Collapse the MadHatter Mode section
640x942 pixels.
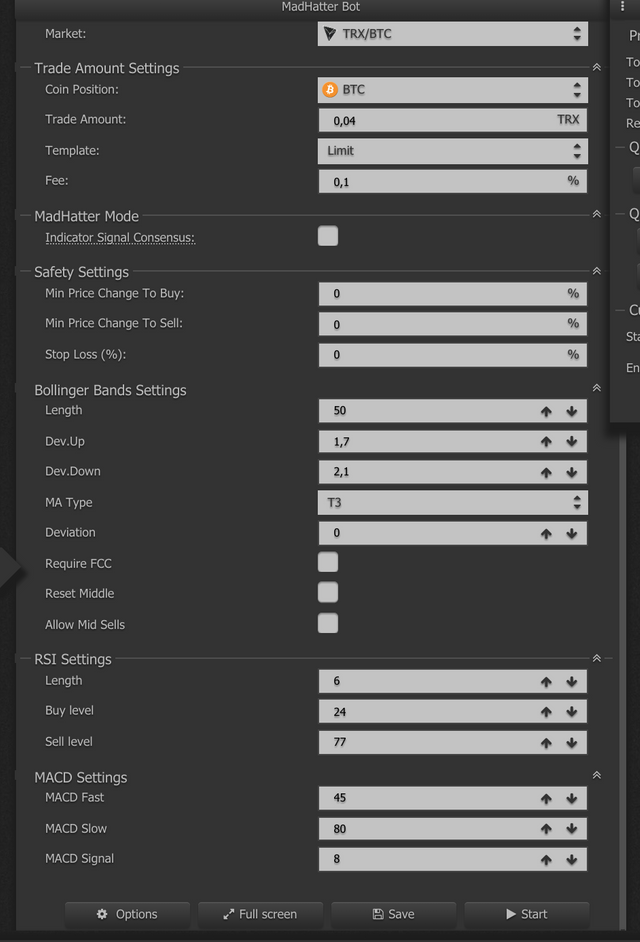(x=597, y=214)
